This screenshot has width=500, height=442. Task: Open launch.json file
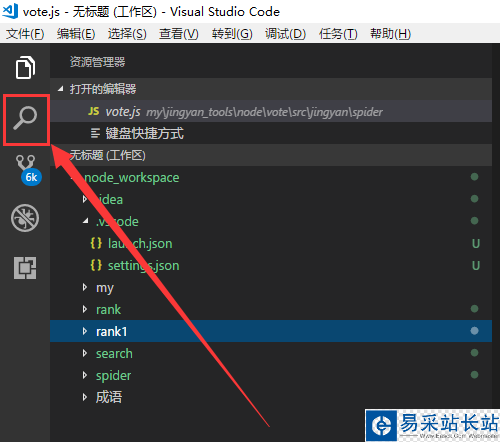140,243
